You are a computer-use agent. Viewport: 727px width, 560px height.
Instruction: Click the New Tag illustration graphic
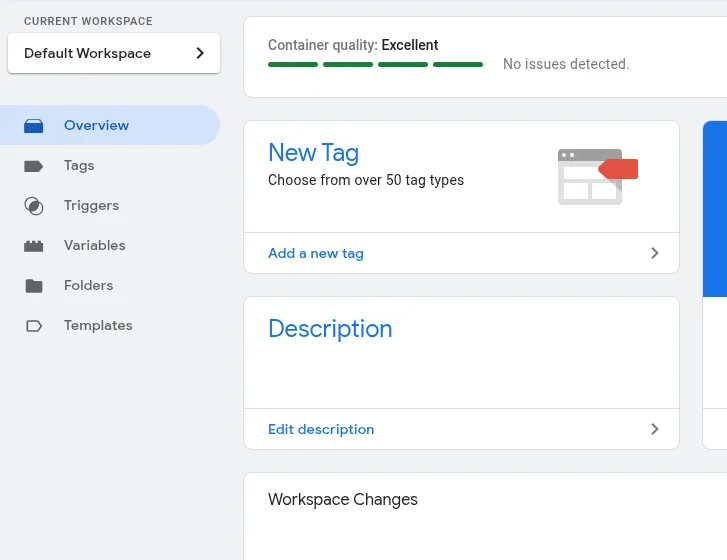[598, 177]
